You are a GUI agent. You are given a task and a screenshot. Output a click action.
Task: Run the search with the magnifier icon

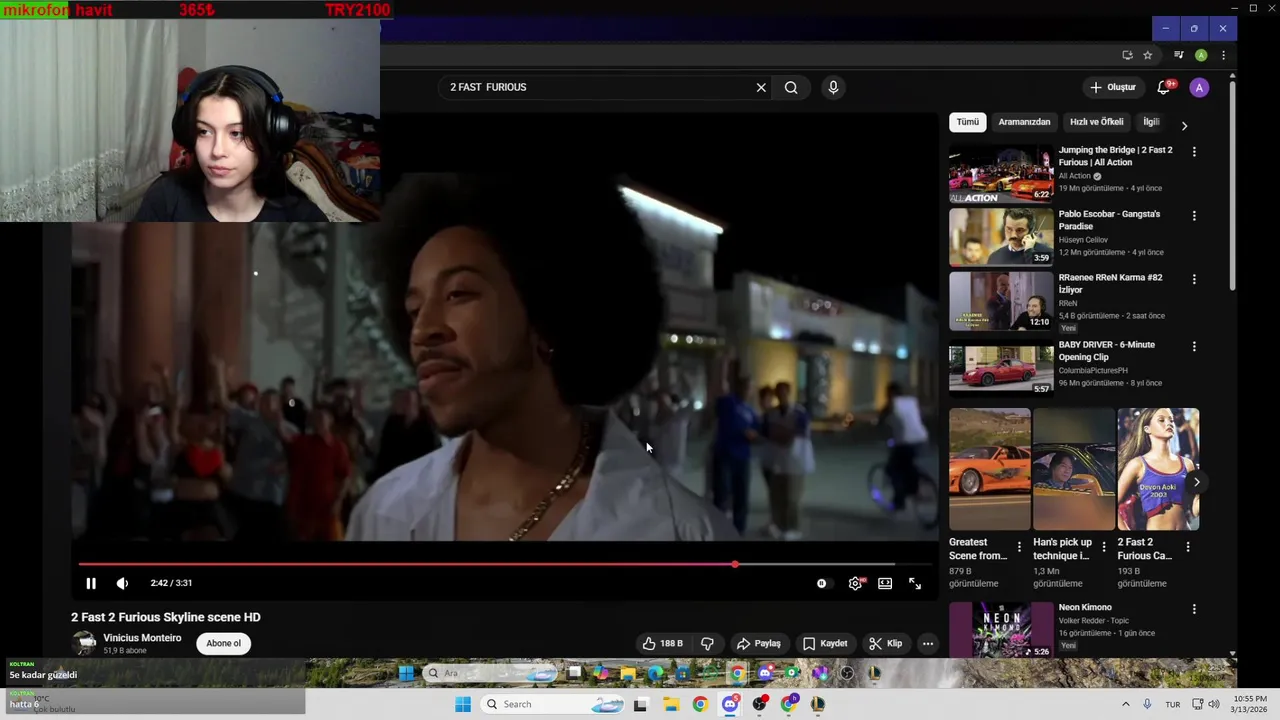point(791,87)
